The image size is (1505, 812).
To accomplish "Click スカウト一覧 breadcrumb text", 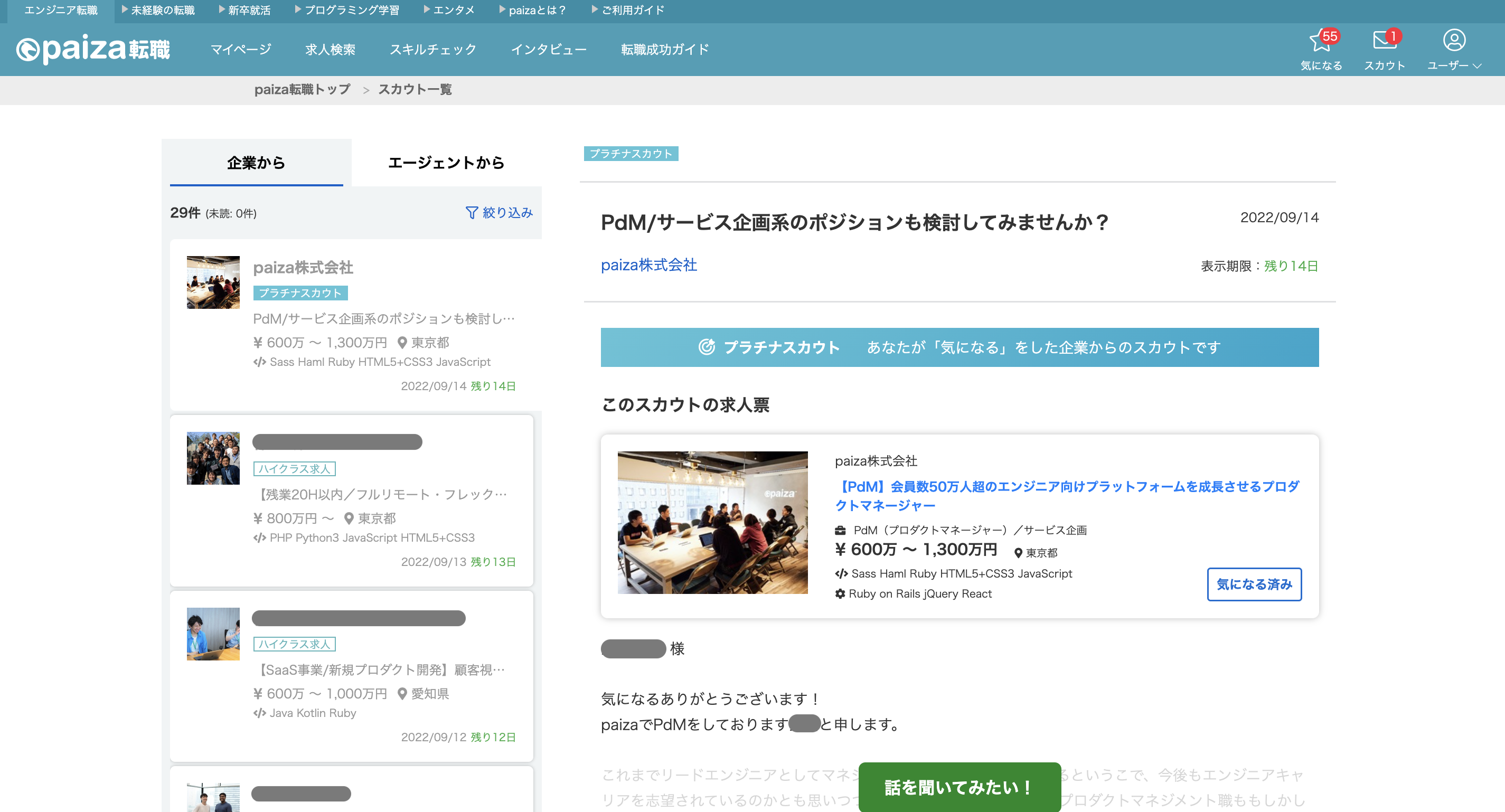I will 415,89.
